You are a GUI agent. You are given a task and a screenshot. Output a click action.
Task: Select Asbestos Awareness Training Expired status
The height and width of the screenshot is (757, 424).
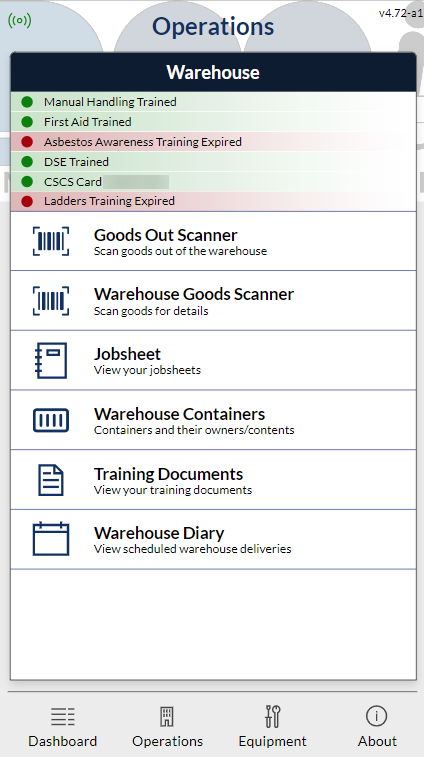coord(213,142)
